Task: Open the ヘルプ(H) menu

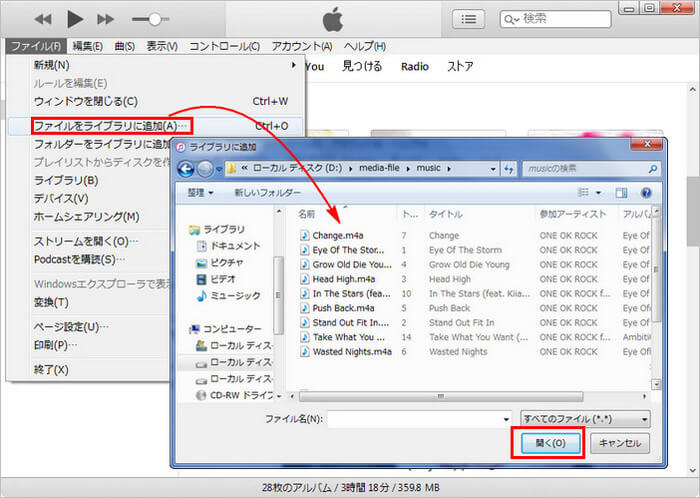Action: (x=365, y=46)
